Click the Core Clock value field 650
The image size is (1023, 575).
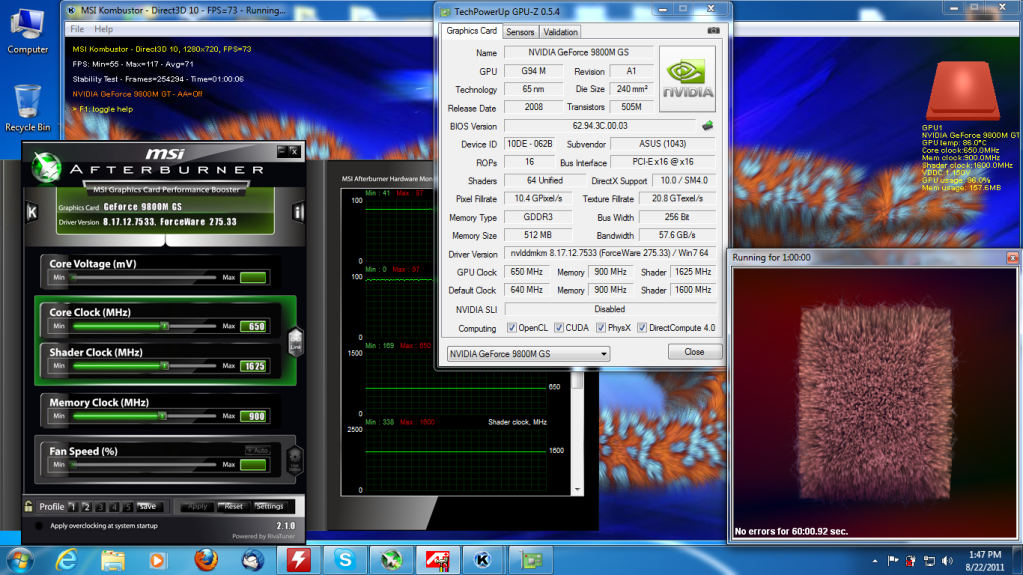pos(253,326)
